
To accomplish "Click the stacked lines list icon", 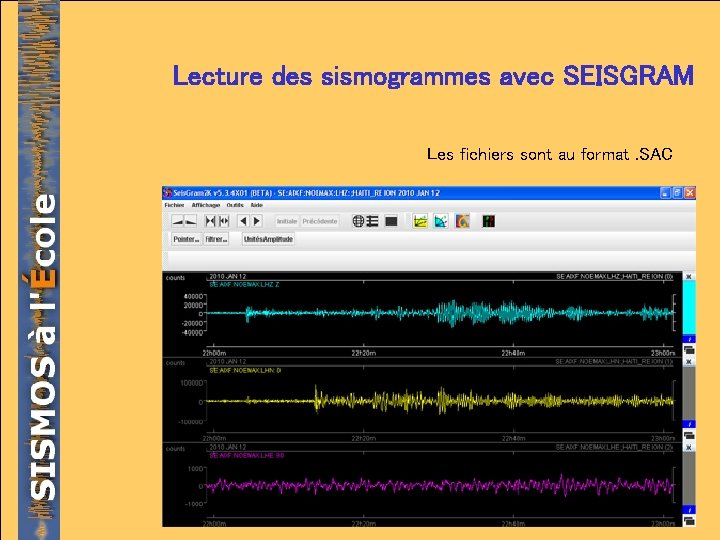I will (372, 221).
